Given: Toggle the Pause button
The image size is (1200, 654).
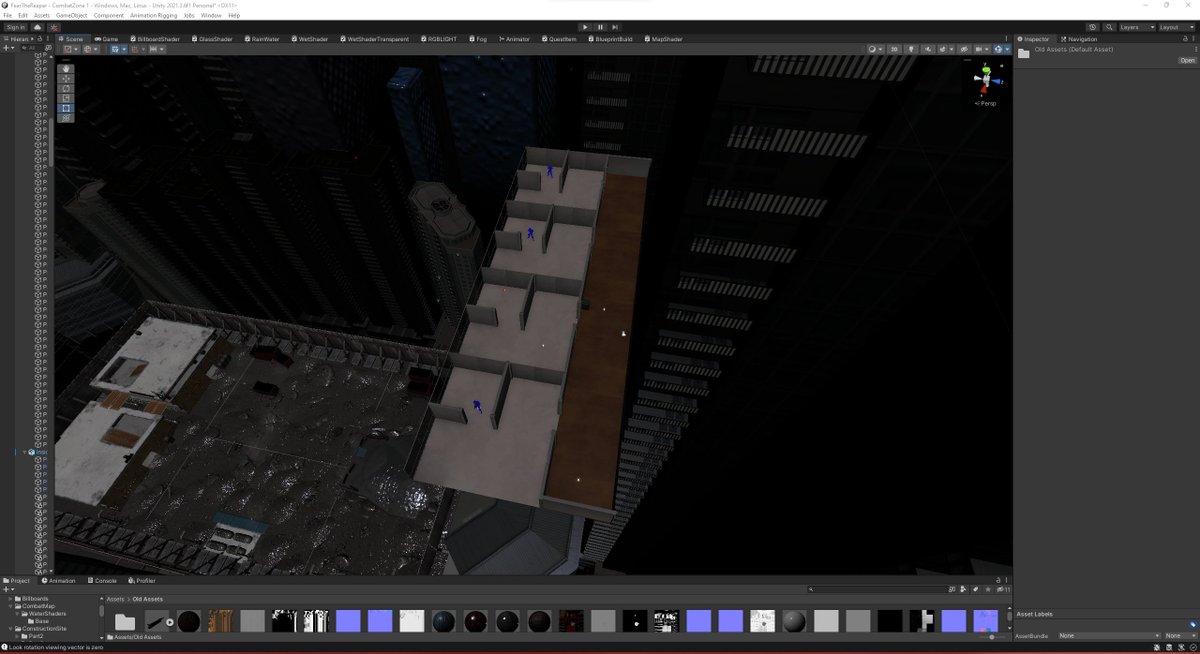Looking at the screenshot, I should [598, 27].
